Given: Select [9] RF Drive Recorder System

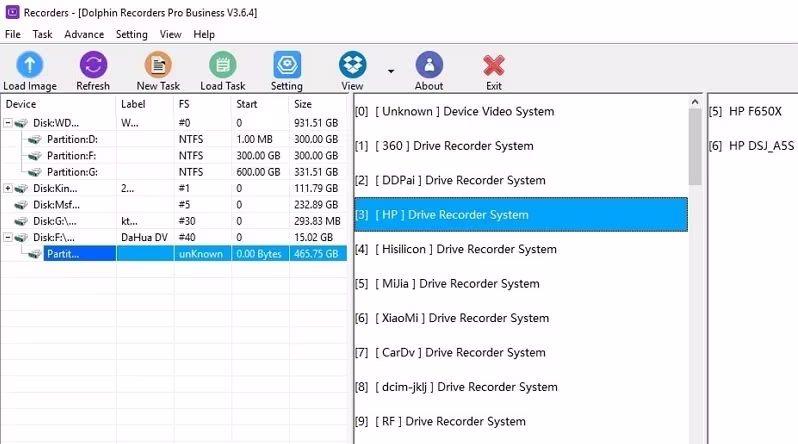Looking at the screenshot, I should click(521, 422).
